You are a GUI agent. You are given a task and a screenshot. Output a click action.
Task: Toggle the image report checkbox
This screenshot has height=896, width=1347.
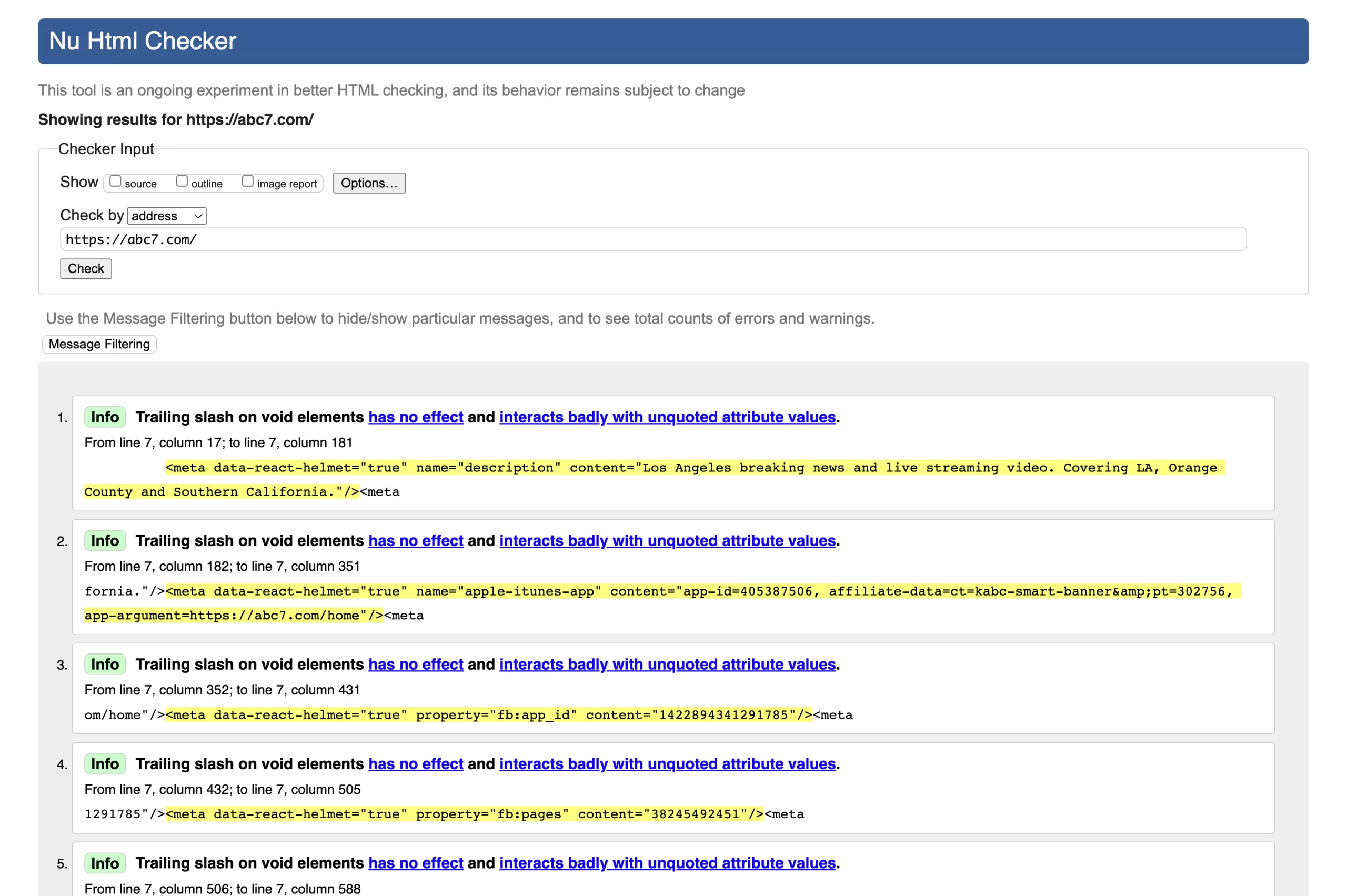pos(247,181)
